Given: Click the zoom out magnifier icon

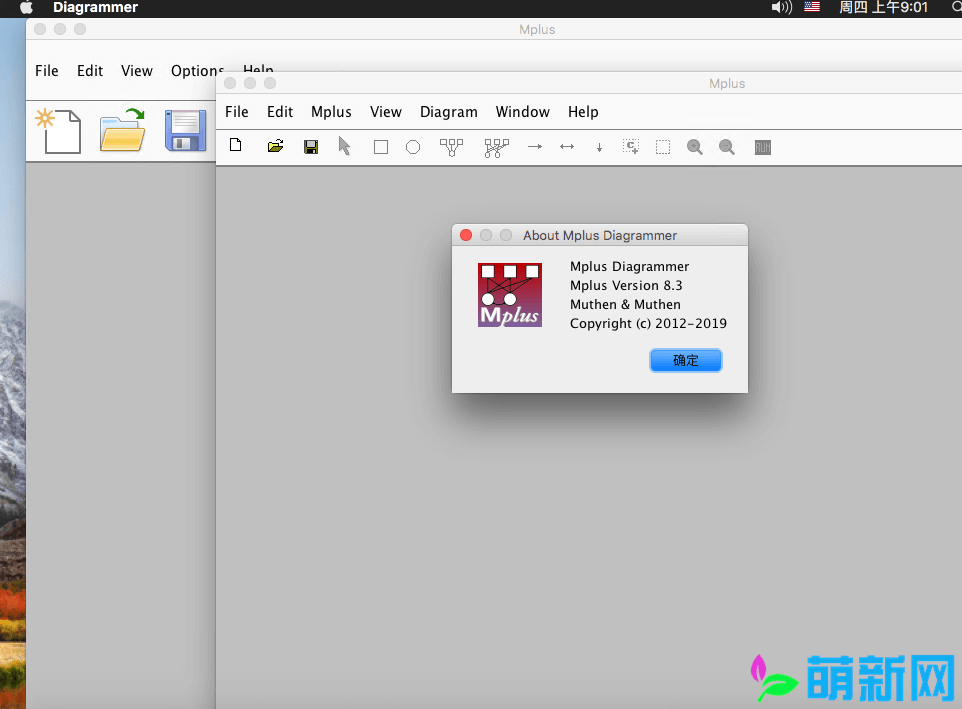Looking at the screenshot, I should tap(727, 147).
